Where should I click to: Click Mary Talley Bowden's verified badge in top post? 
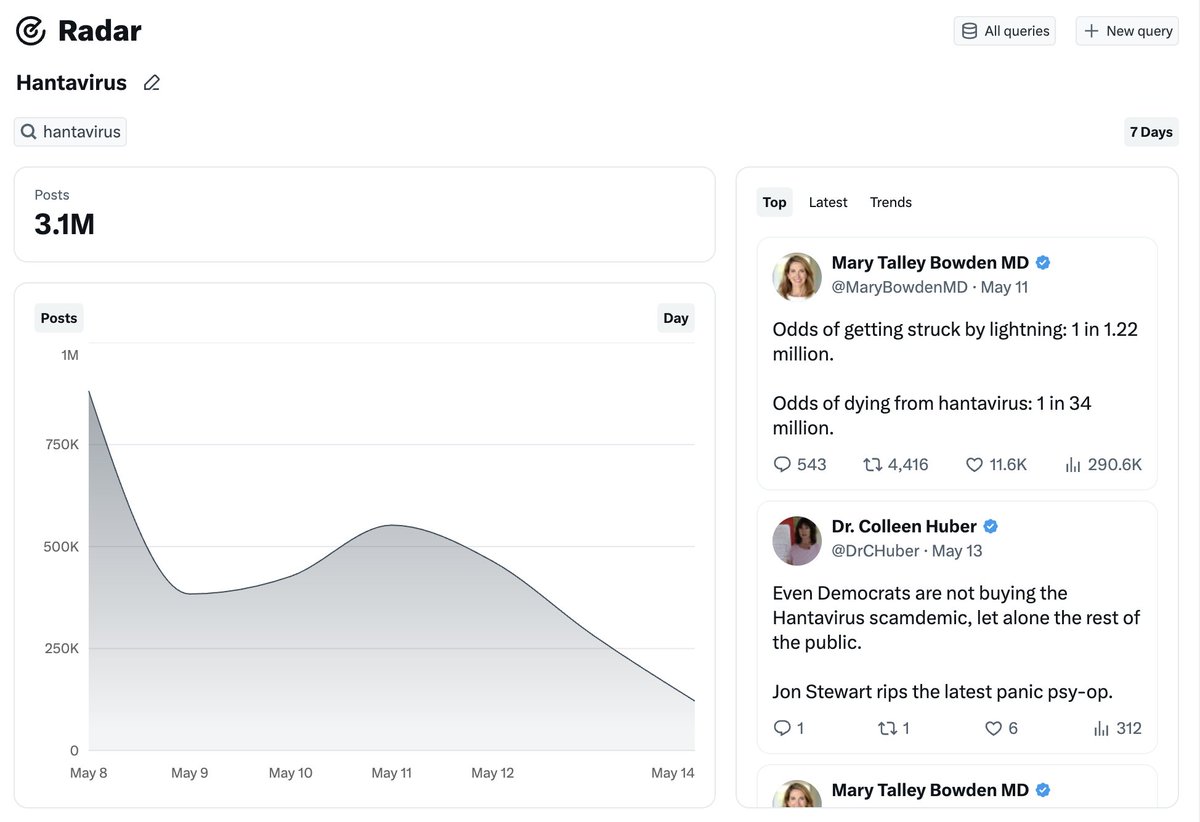pos(1043,263)
